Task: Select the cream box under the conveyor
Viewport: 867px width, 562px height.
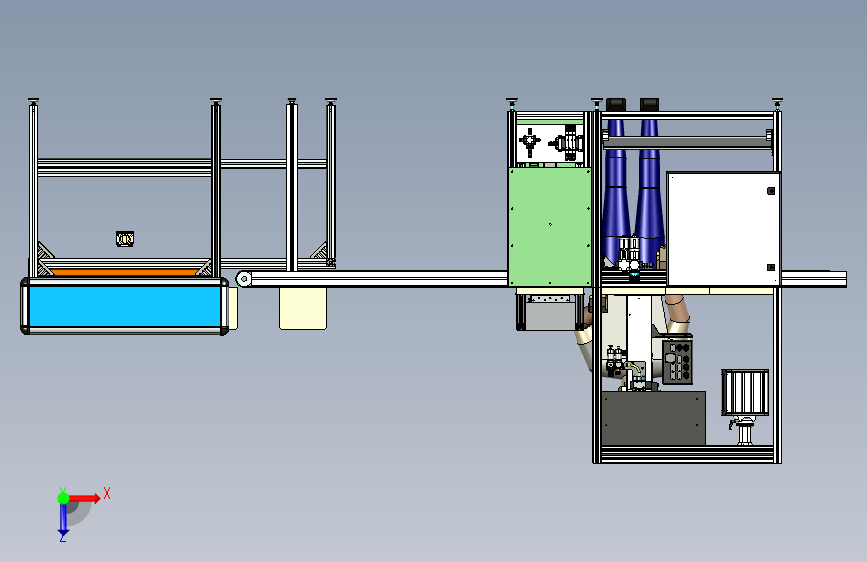Action: pyautogui.click(x=303, y=308)
